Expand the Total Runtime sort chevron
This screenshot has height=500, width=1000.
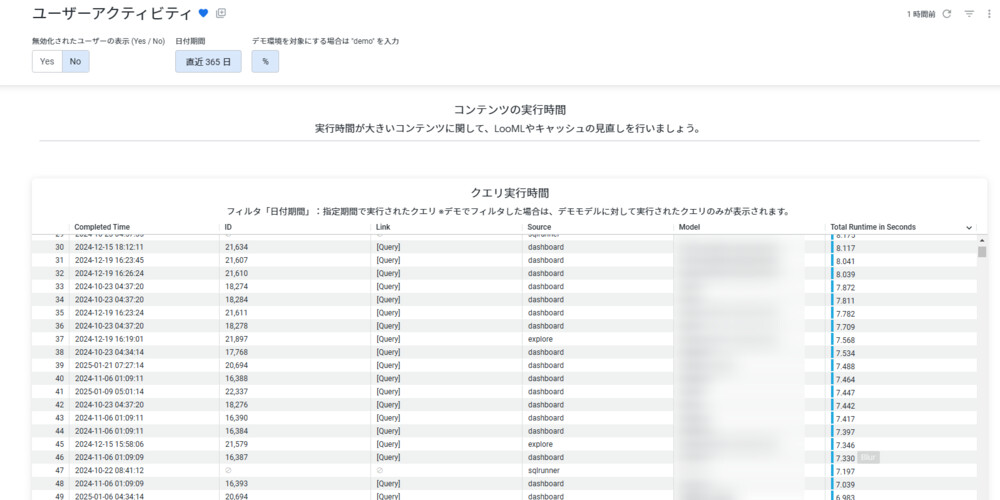[x=968, y=228]
